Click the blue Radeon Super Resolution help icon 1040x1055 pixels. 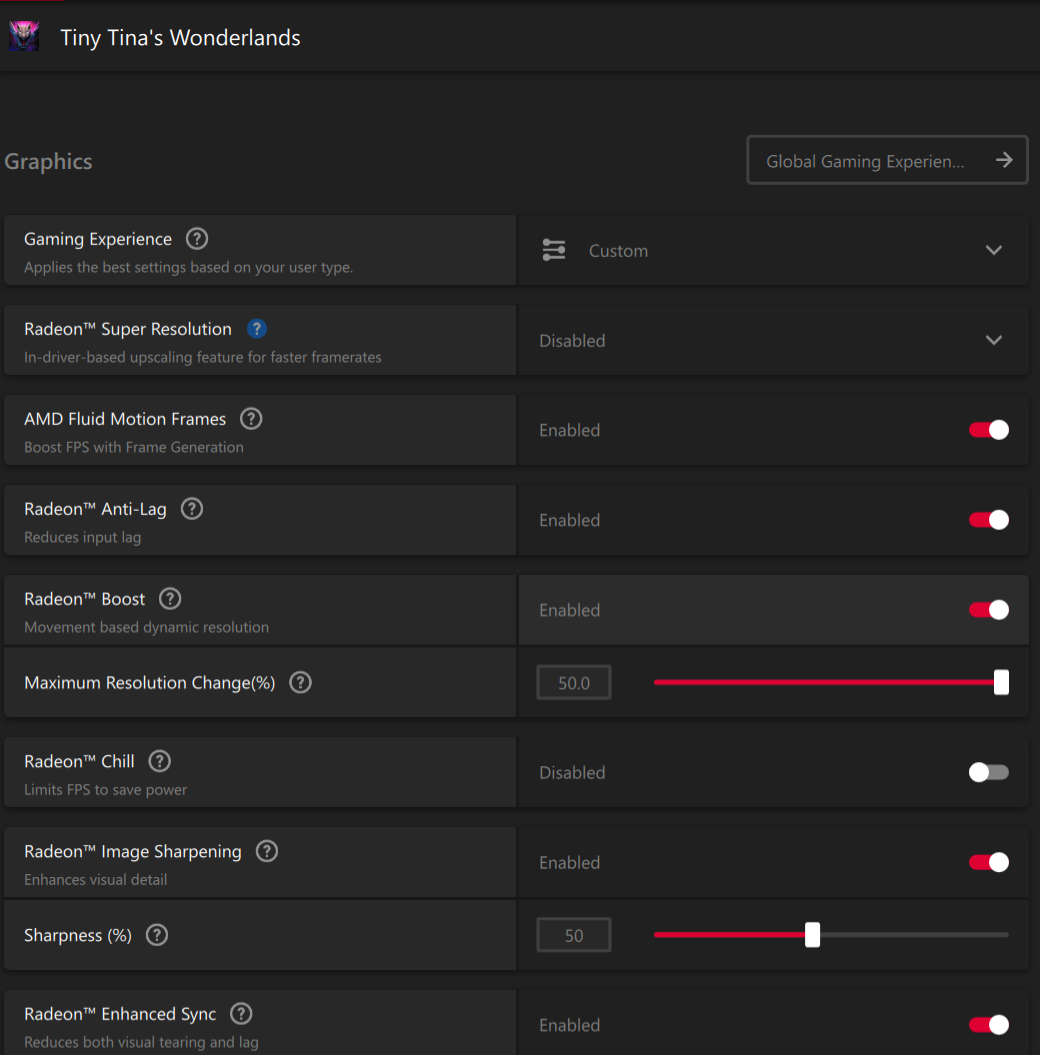[257, 329]
